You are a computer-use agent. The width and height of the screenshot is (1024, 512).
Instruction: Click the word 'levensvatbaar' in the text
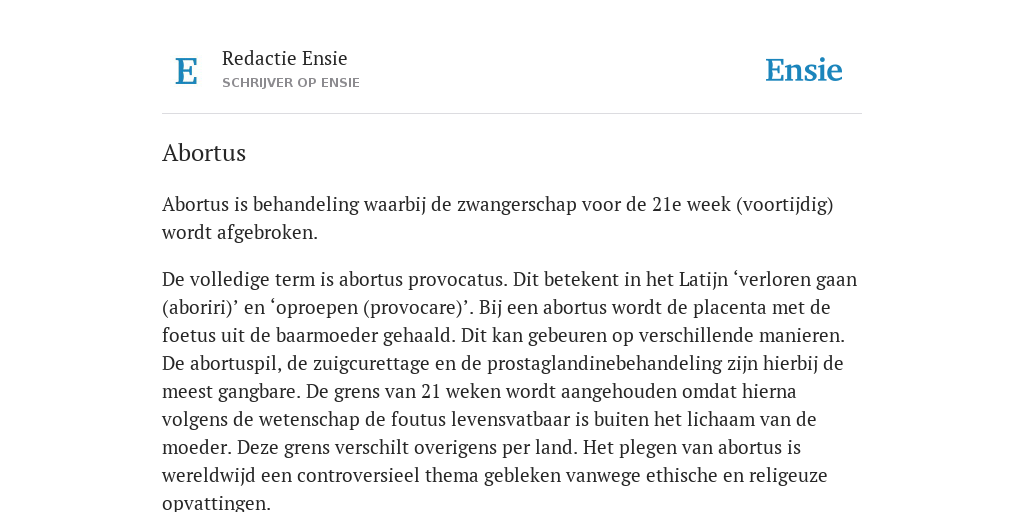tap(512, 419)
